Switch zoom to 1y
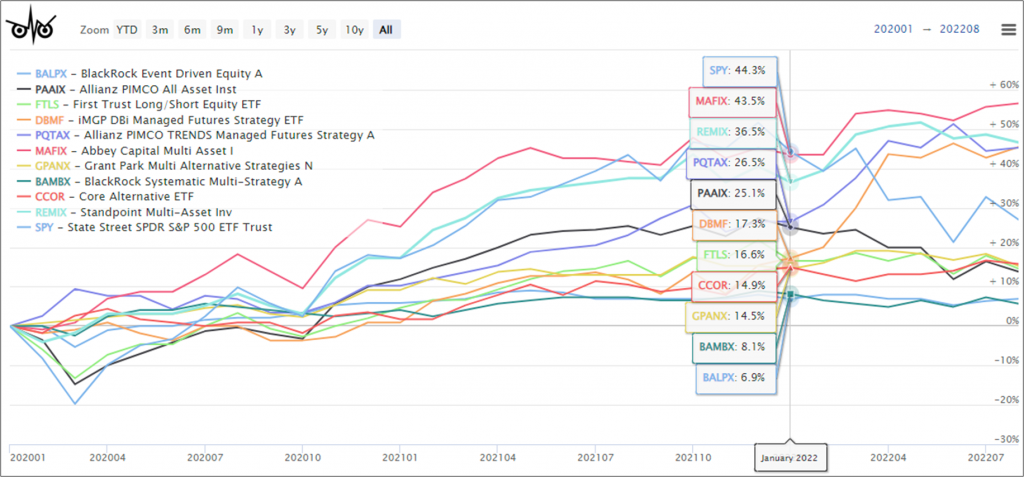This screenshot has height=477, width=1024. [257, 29]
